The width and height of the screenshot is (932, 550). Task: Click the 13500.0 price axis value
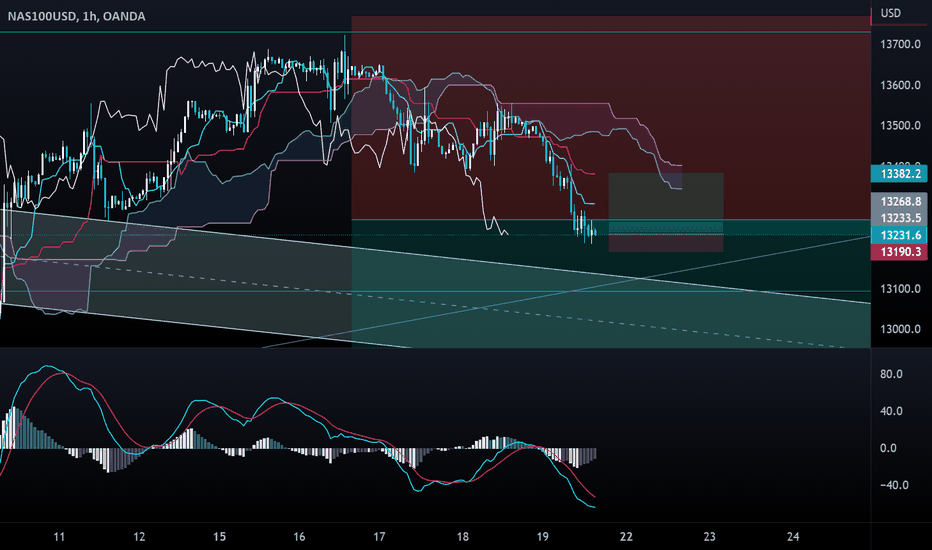(x=900, y=125)
